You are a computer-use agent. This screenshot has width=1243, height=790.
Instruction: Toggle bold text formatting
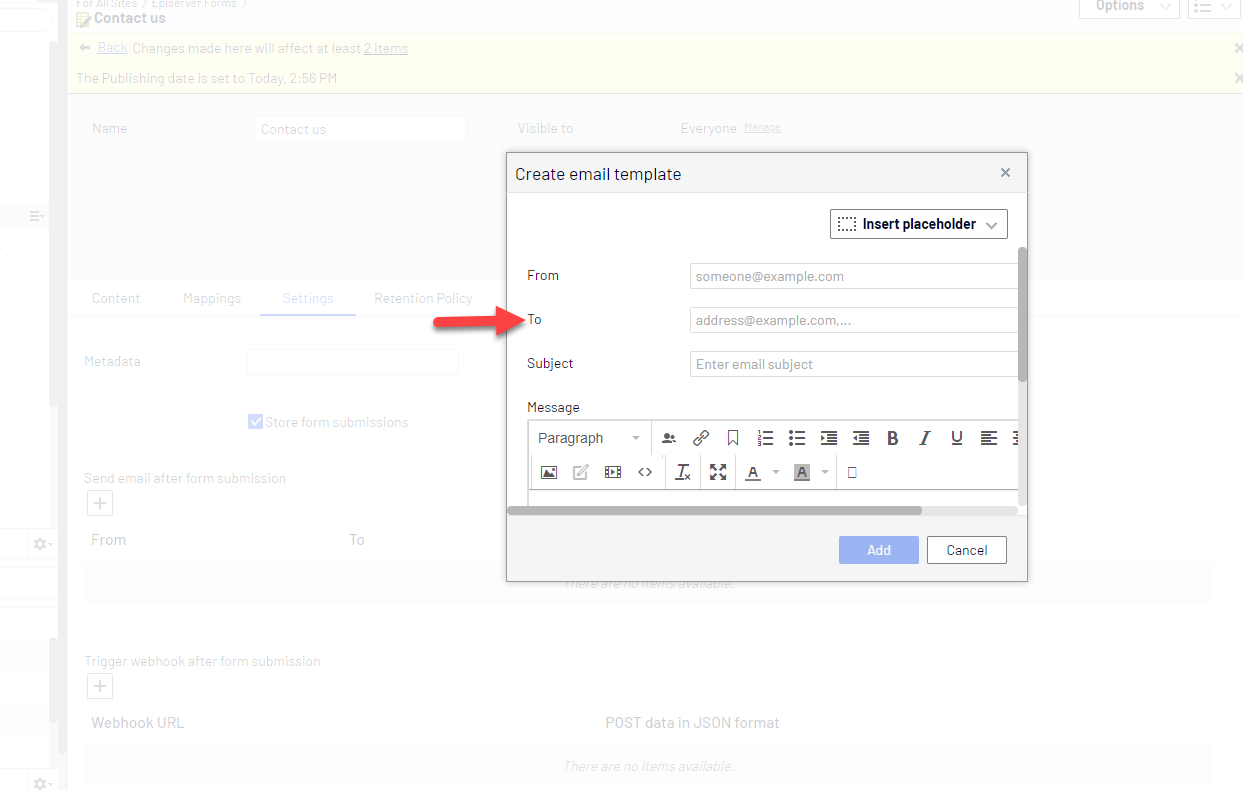coord(893,438)
